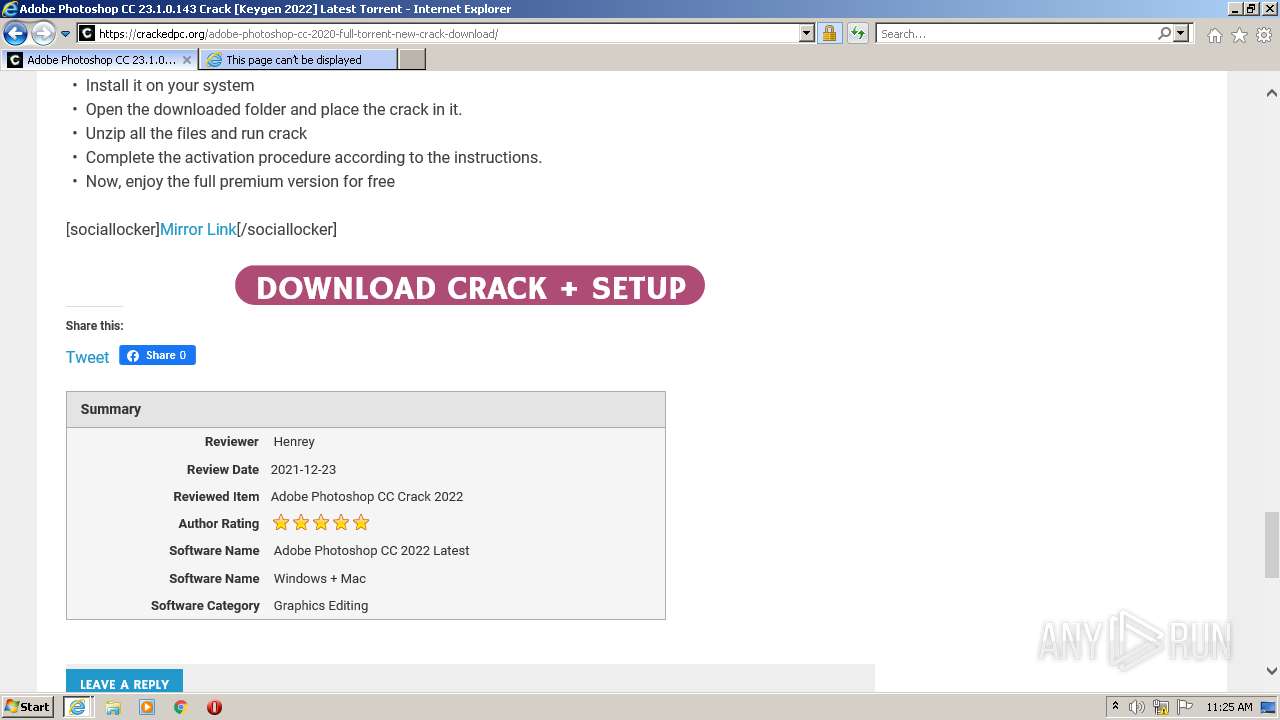
Task: Click 'Graphics Editing' category value
Action: (321, 605)
